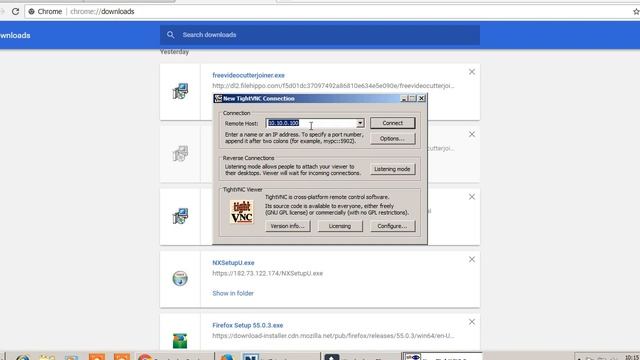Image resolution: width=640 pixels, height=360 pixels.
Task: Click inside the Remote Host input field
Action: 311,123
